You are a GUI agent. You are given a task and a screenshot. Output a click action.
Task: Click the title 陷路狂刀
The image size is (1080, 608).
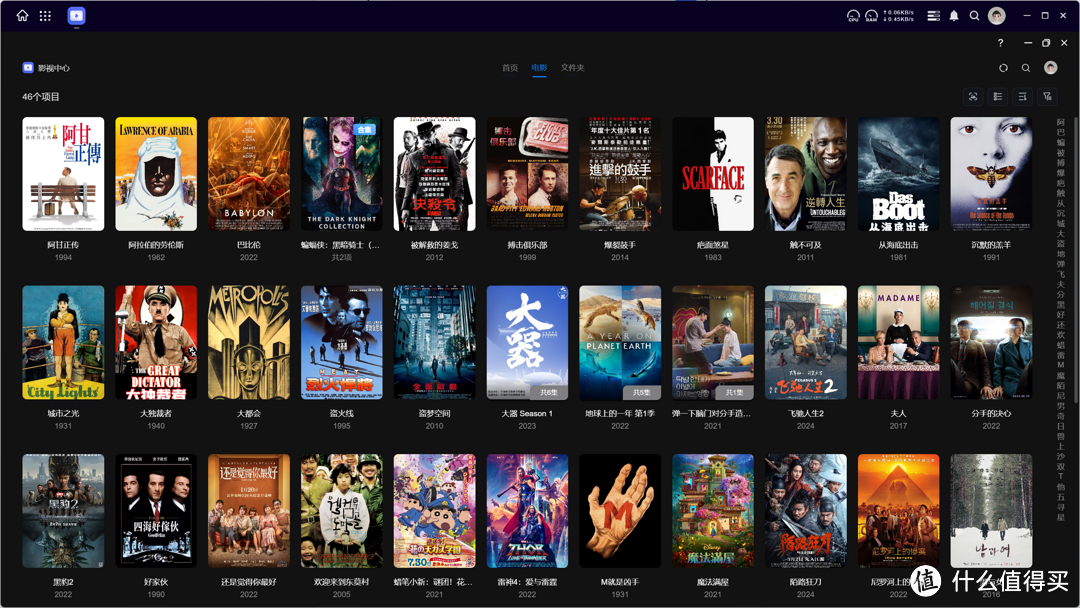(806, 582)
